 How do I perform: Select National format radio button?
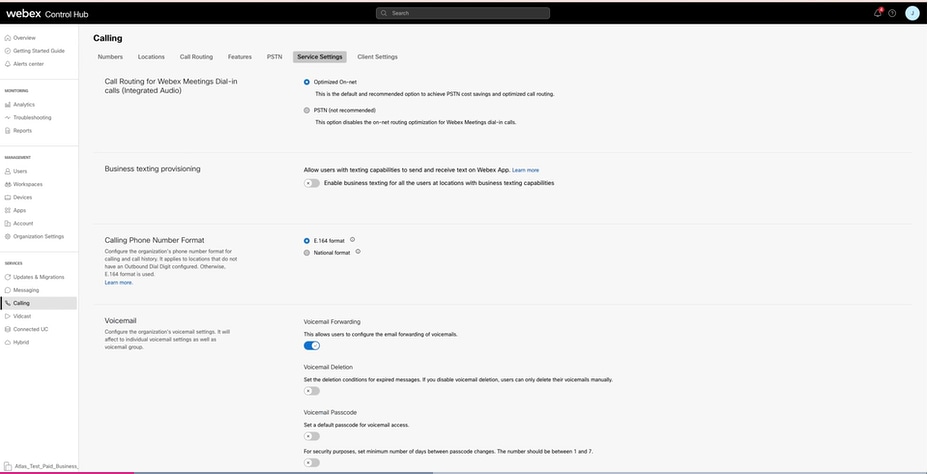pyautogui.click(x=307, y=253)
